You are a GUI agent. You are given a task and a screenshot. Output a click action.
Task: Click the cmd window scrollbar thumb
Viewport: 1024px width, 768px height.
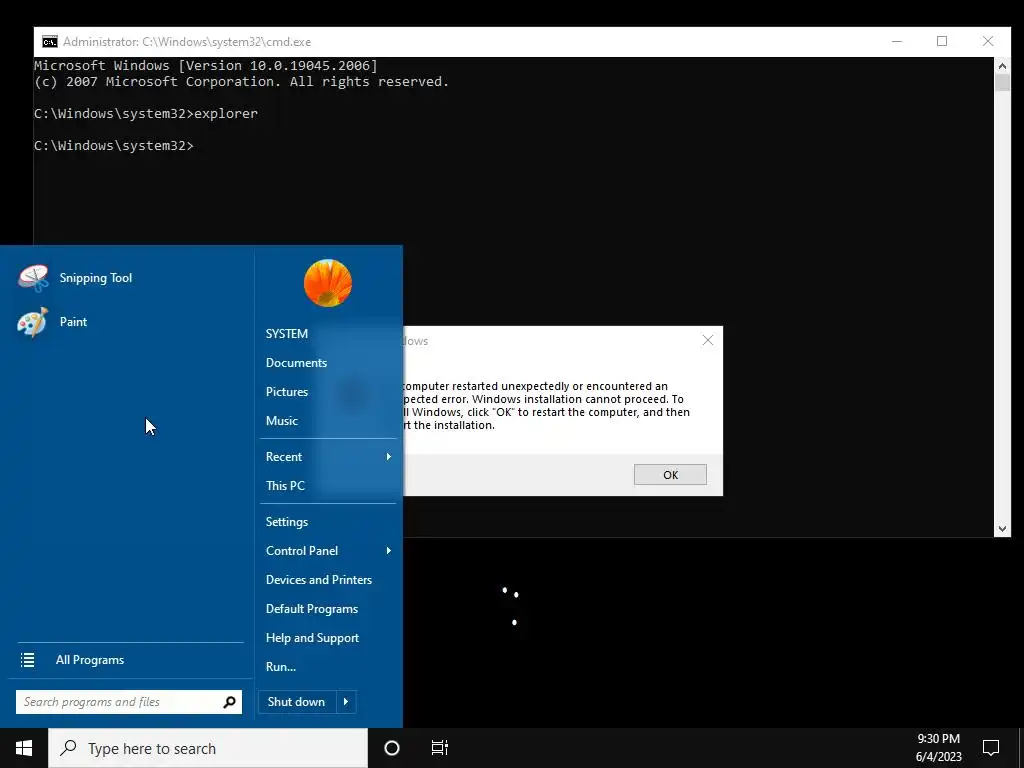tap(1002, 82)
